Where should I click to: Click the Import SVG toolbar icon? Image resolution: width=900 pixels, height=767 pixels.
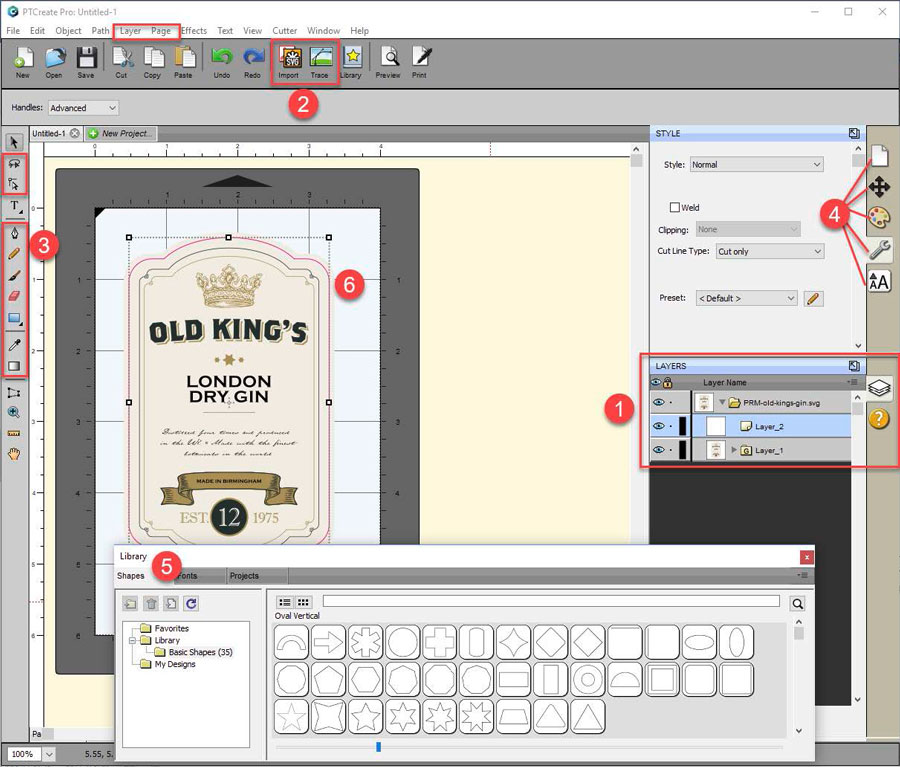click(x=289, y=62)
